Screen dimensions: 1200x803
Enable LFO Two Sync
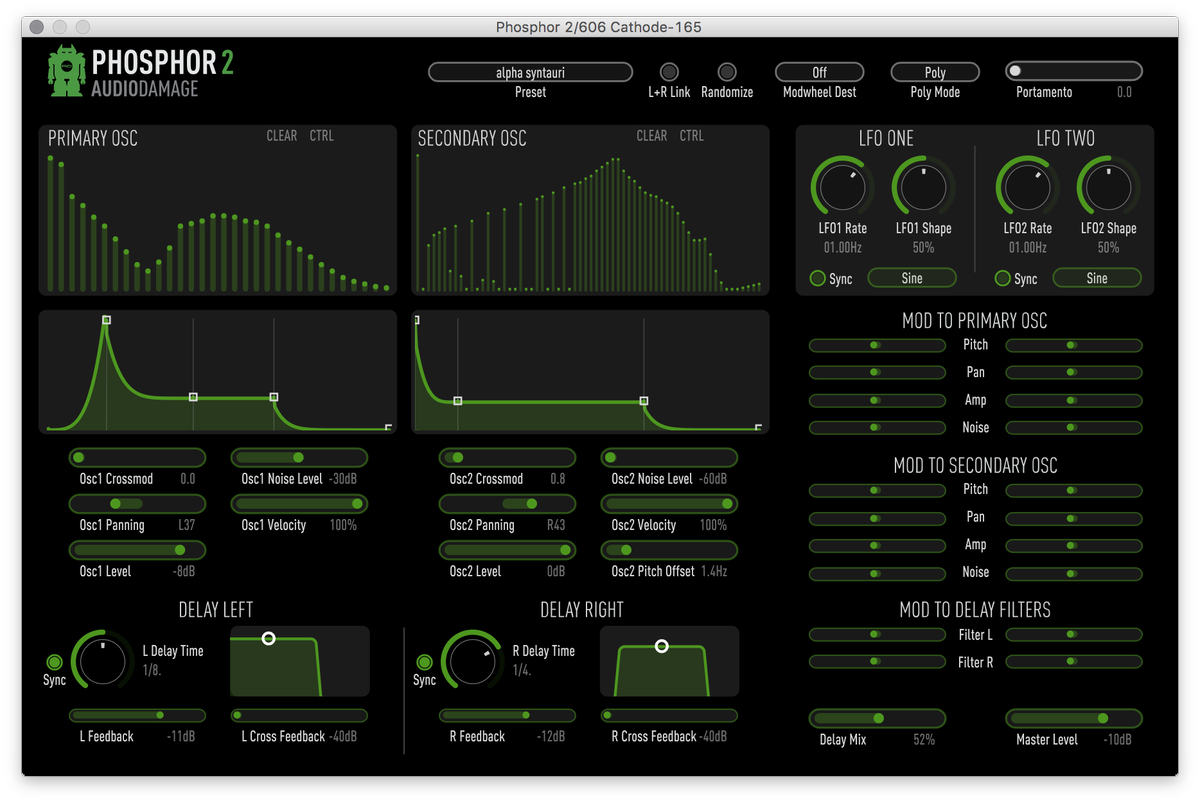tap(1002, 278)
